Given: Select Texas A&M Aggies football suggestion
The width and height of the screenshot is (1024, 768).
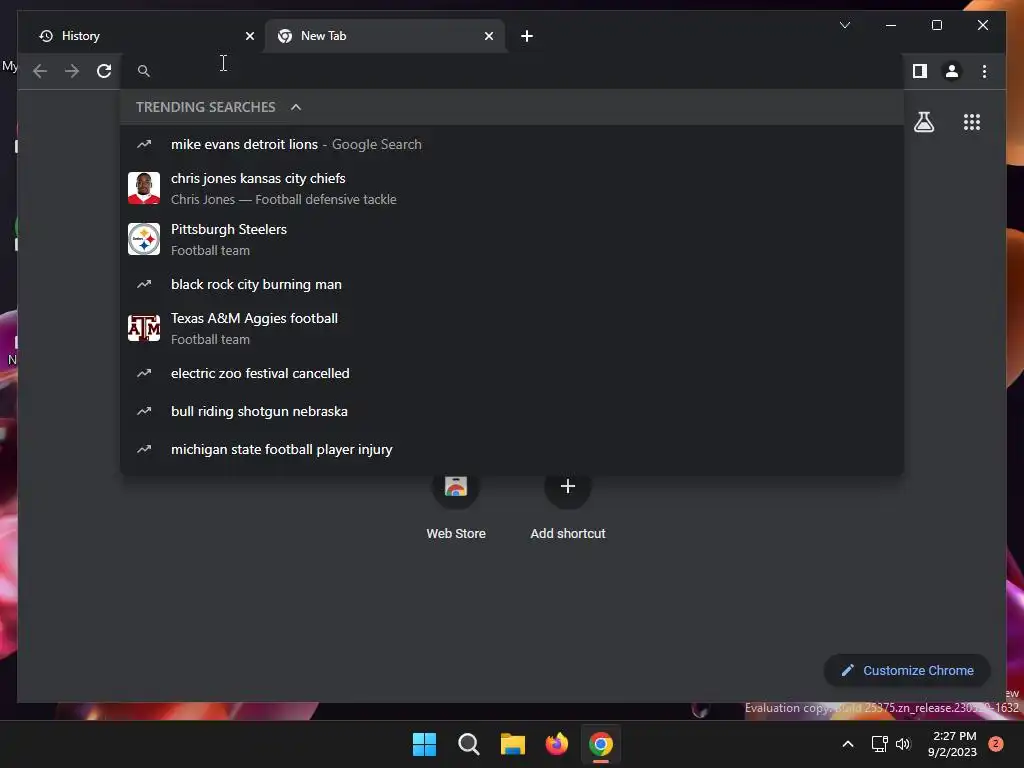Looking at the screenshot, I should 512,328.
